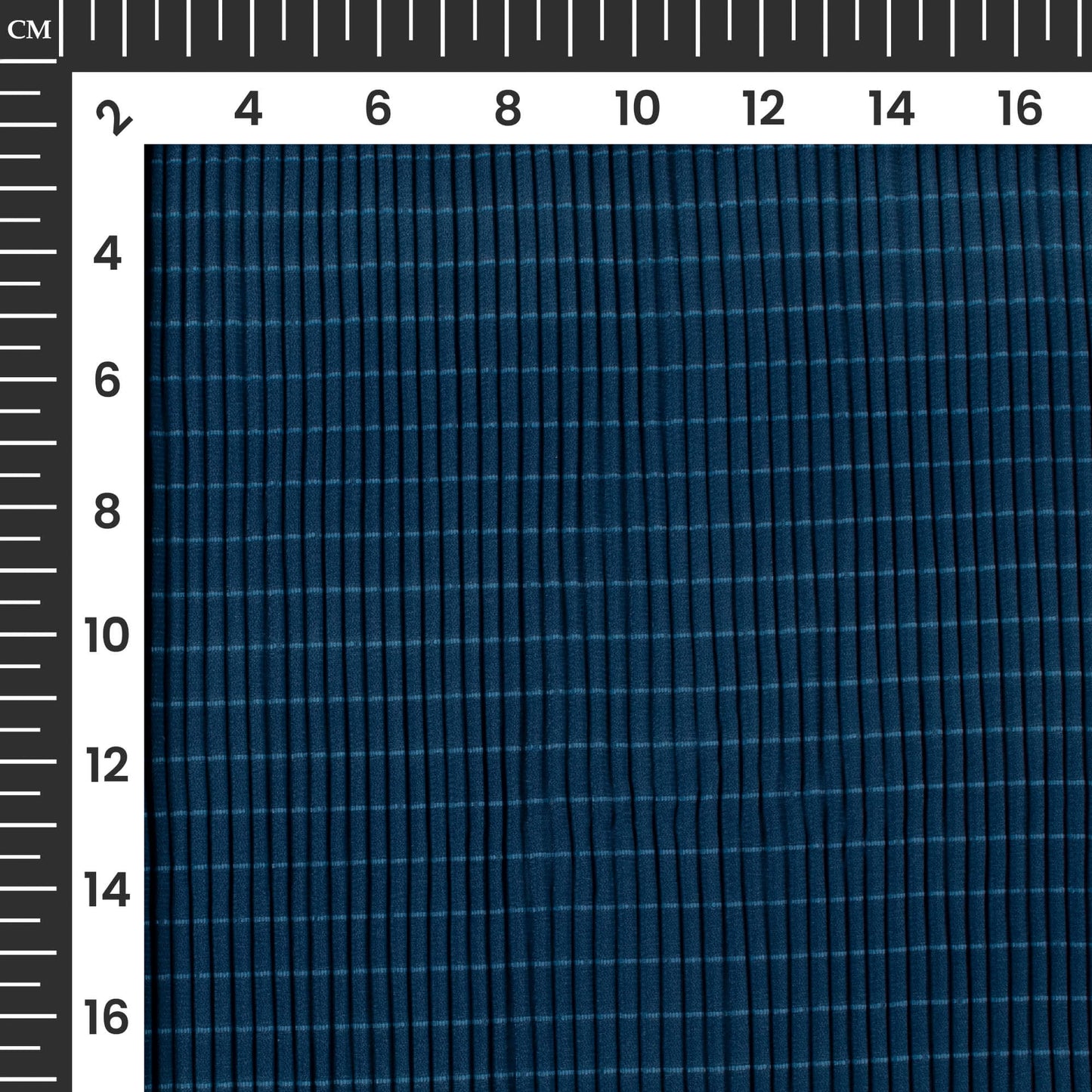Click the 6 on the top ruler

[x=378, y=109]
